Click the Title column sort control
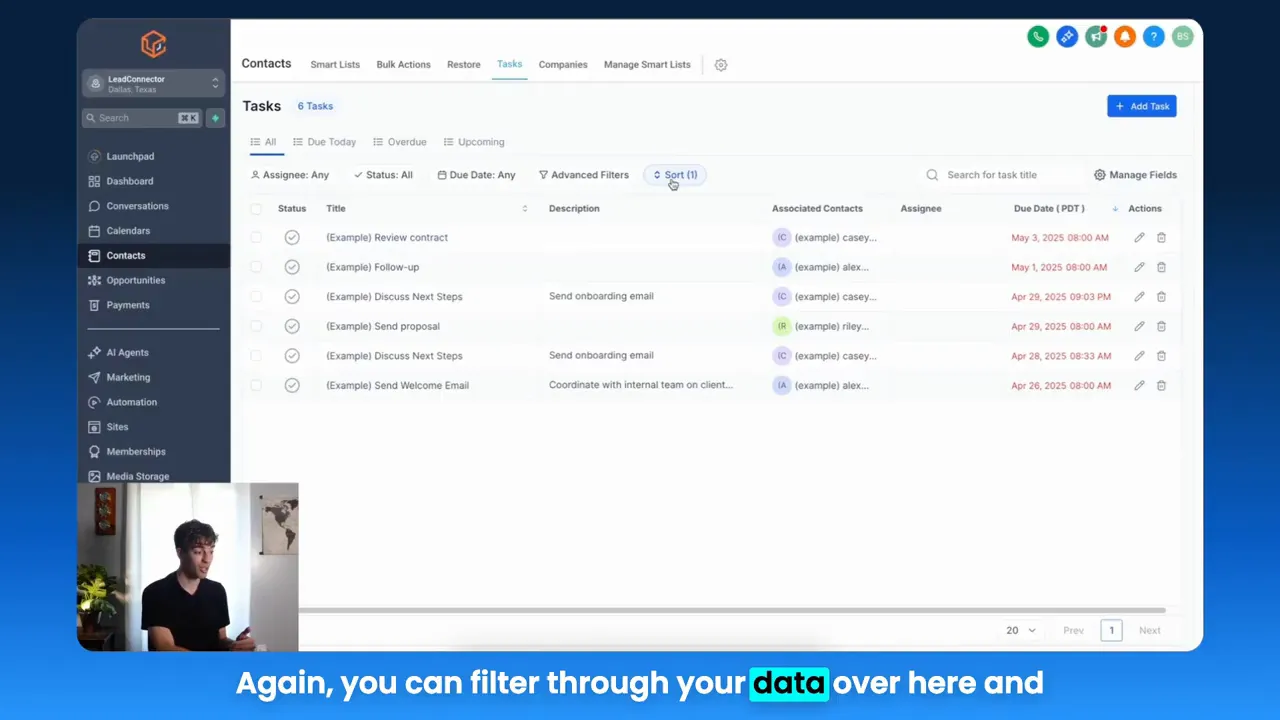 pos(525,208)
